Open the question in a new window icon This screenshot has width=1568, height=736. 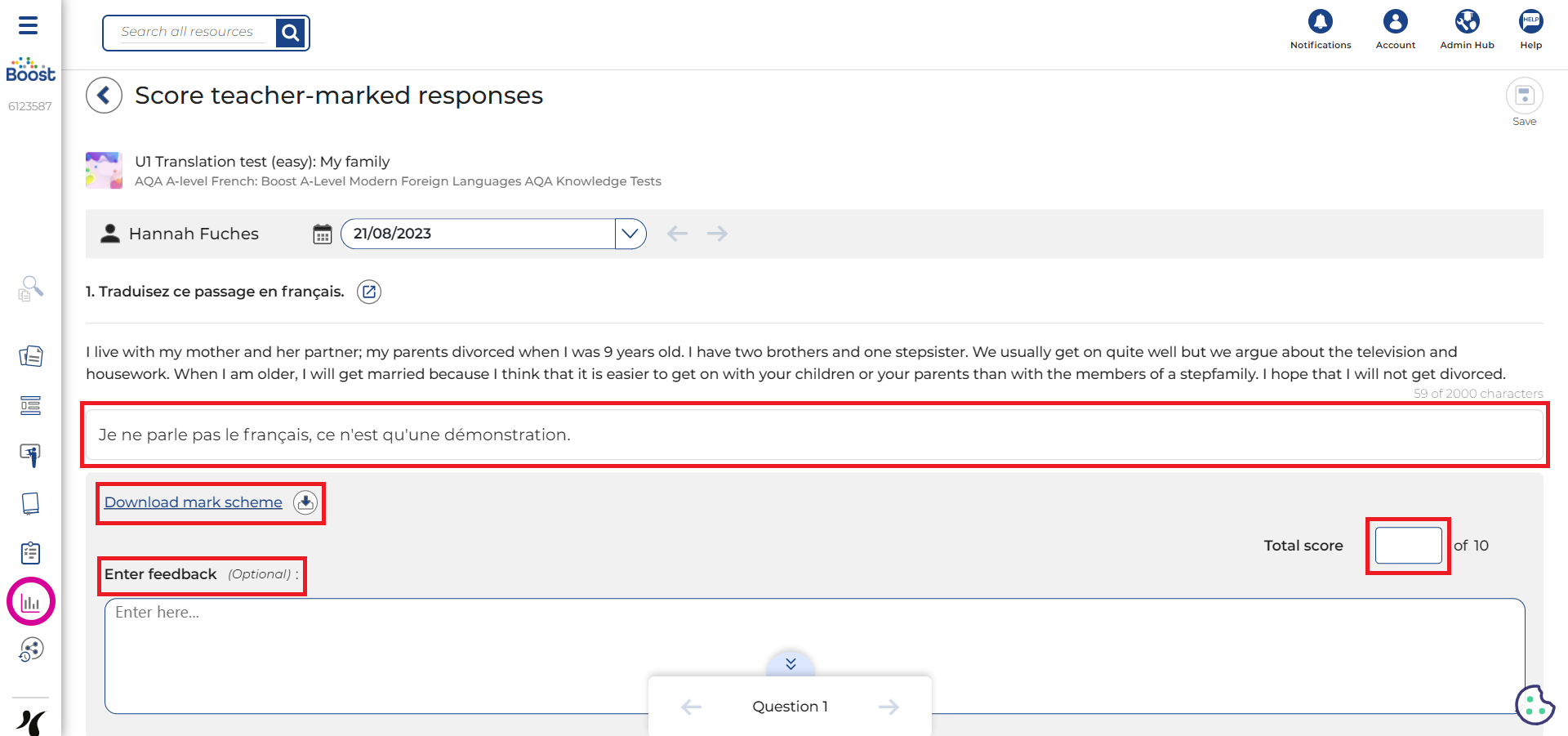point(369,292)
